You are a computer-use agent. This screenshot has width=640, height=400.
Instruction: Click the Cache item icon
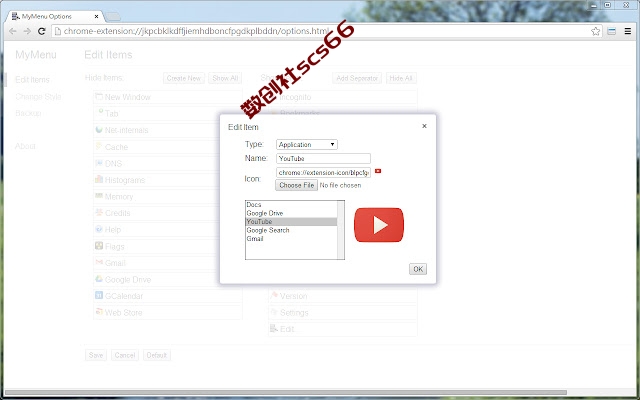click(x=99, y=146)
